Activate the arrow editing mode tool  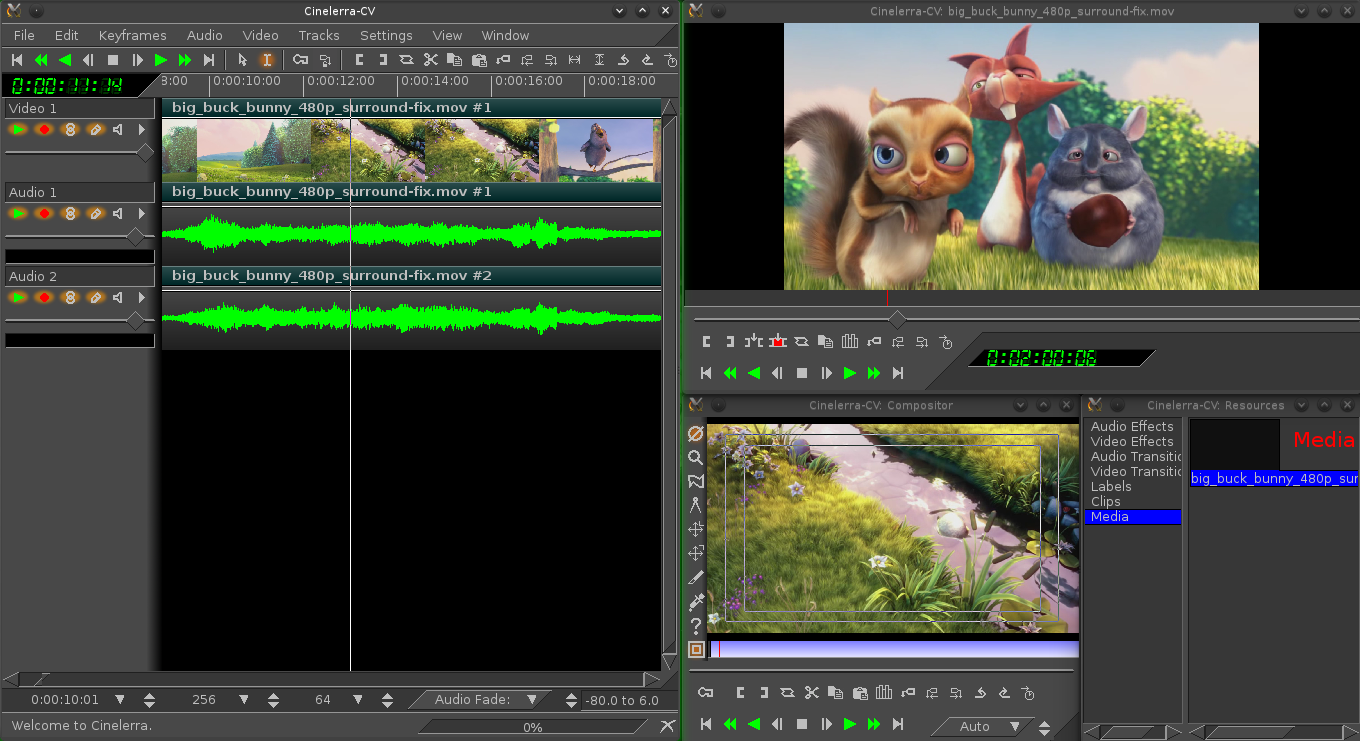tap(242, 60)
